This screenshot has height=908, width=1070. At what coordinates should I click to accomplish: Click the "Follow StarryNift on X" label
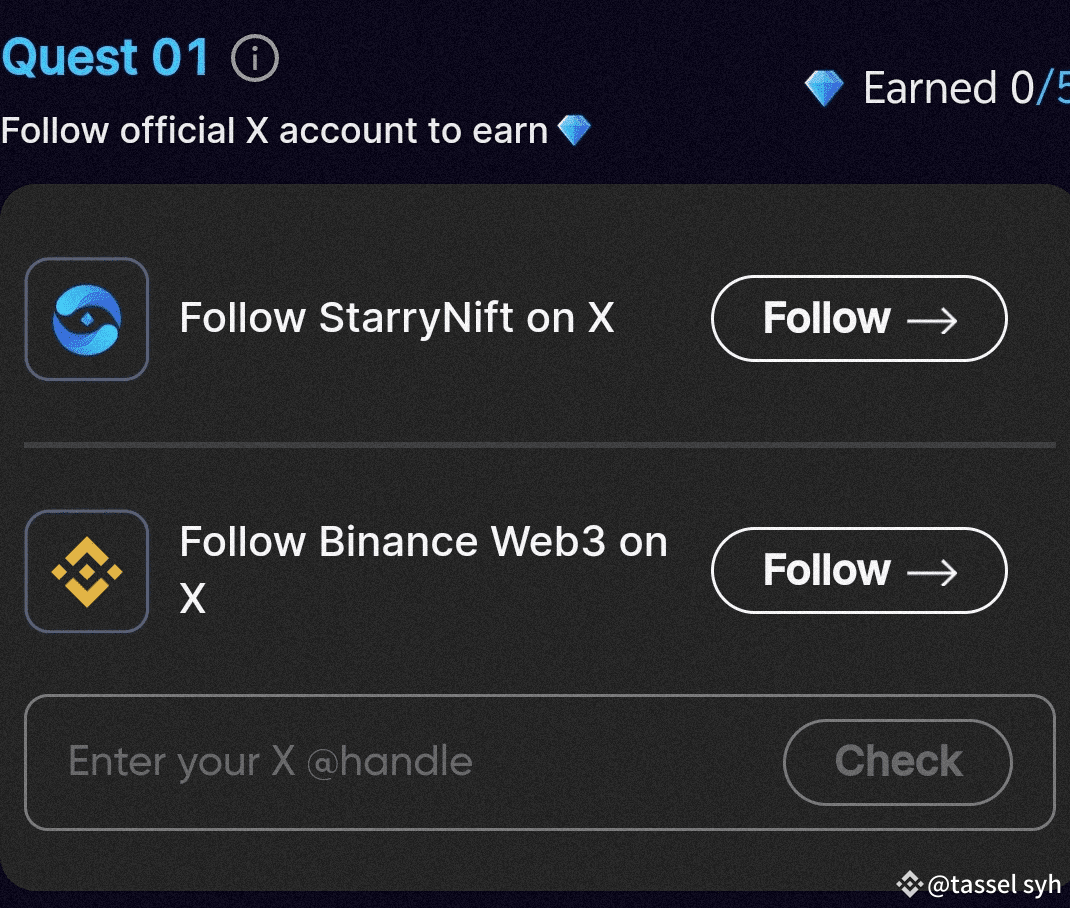pyautogui.click(x=396, y=318)
